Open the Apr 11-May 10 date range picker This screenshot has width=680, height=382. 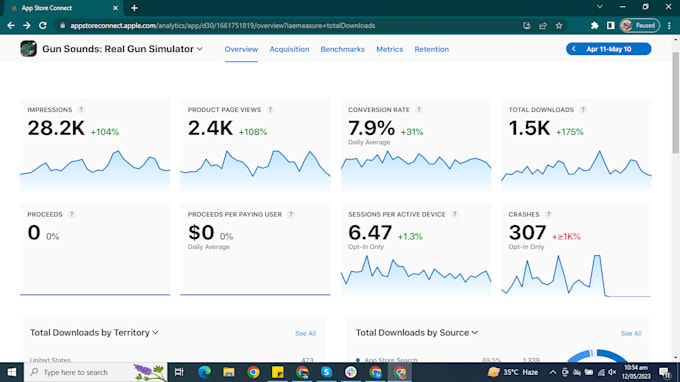point(608,49)
